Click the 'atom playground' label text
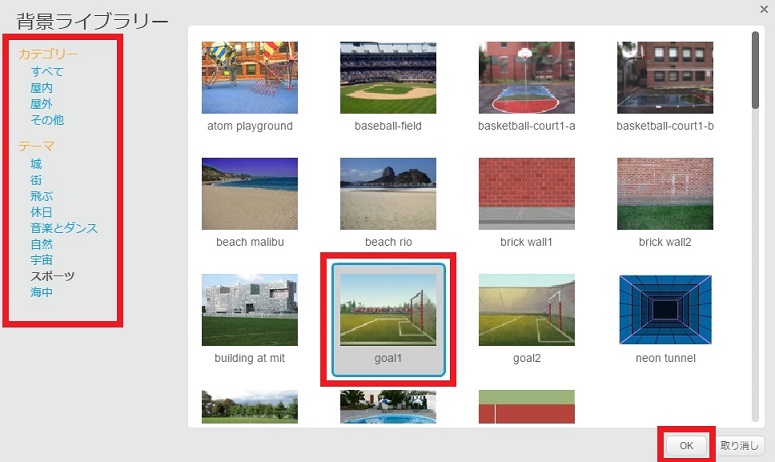Viewport: 775px width, 462px height. tap(250, 126)
